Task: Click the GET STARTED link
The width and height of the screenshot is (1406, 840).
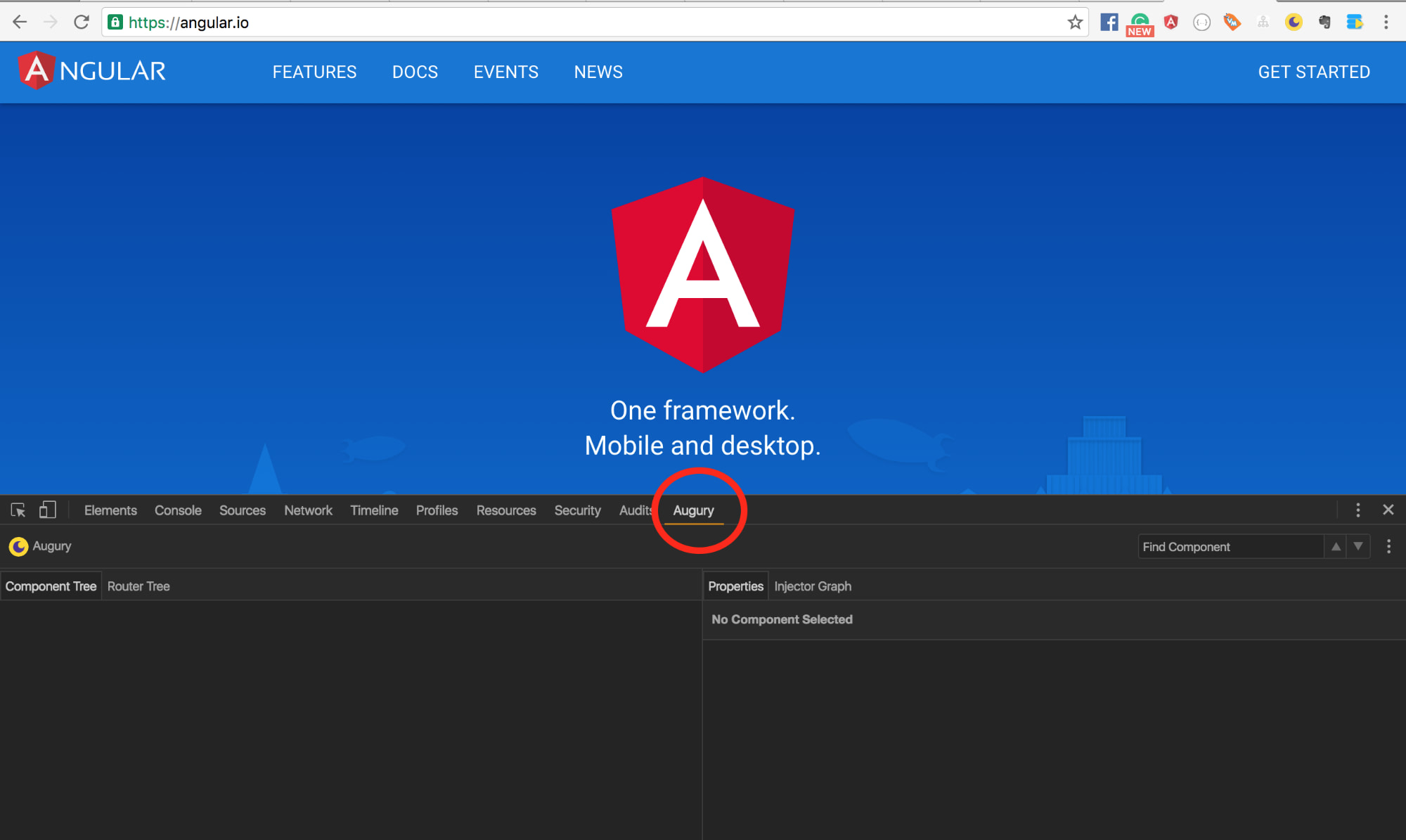Action: point(1313,72)
